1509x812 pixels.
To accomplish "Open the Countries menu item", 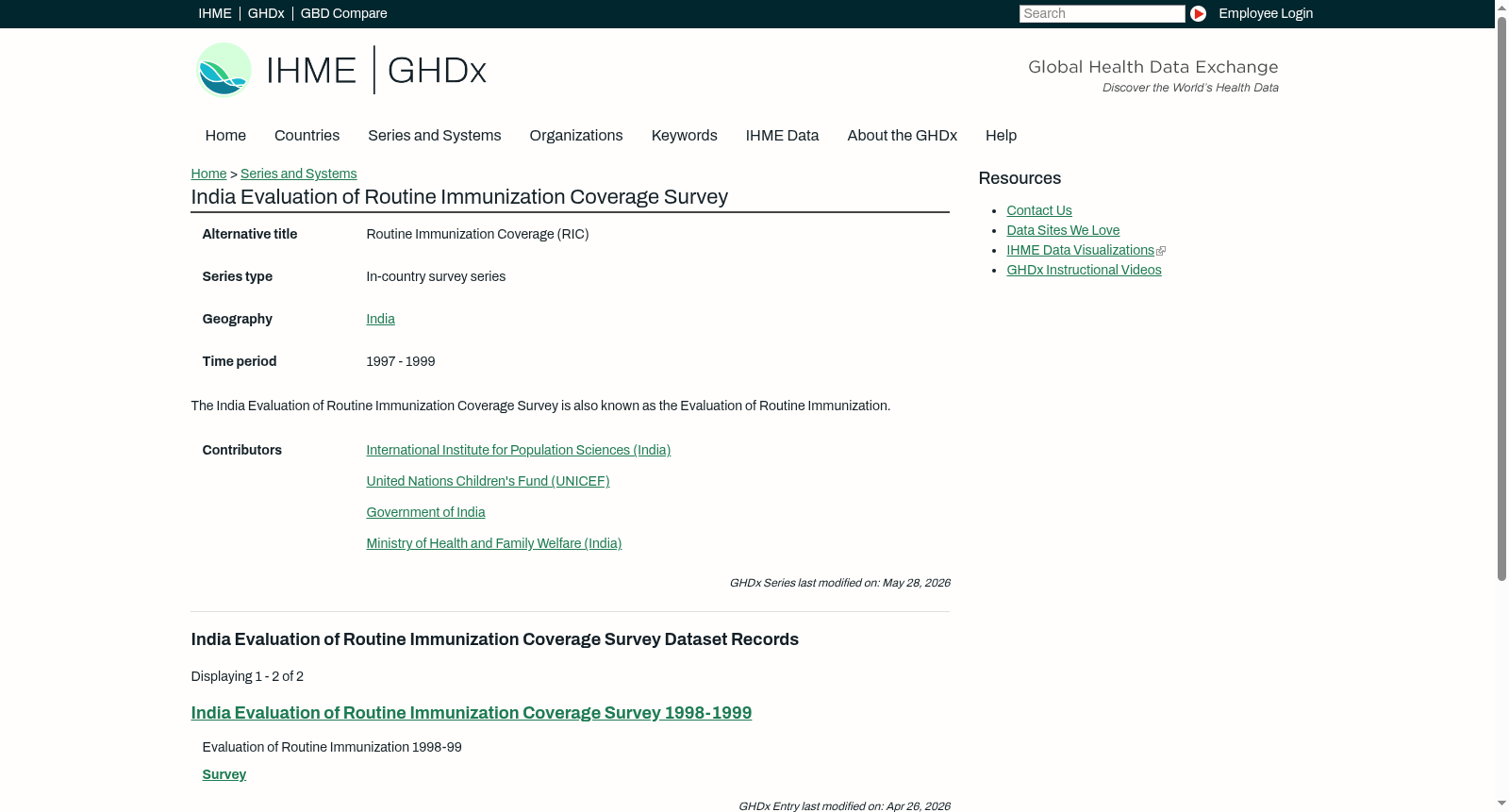I will point(307,136).
